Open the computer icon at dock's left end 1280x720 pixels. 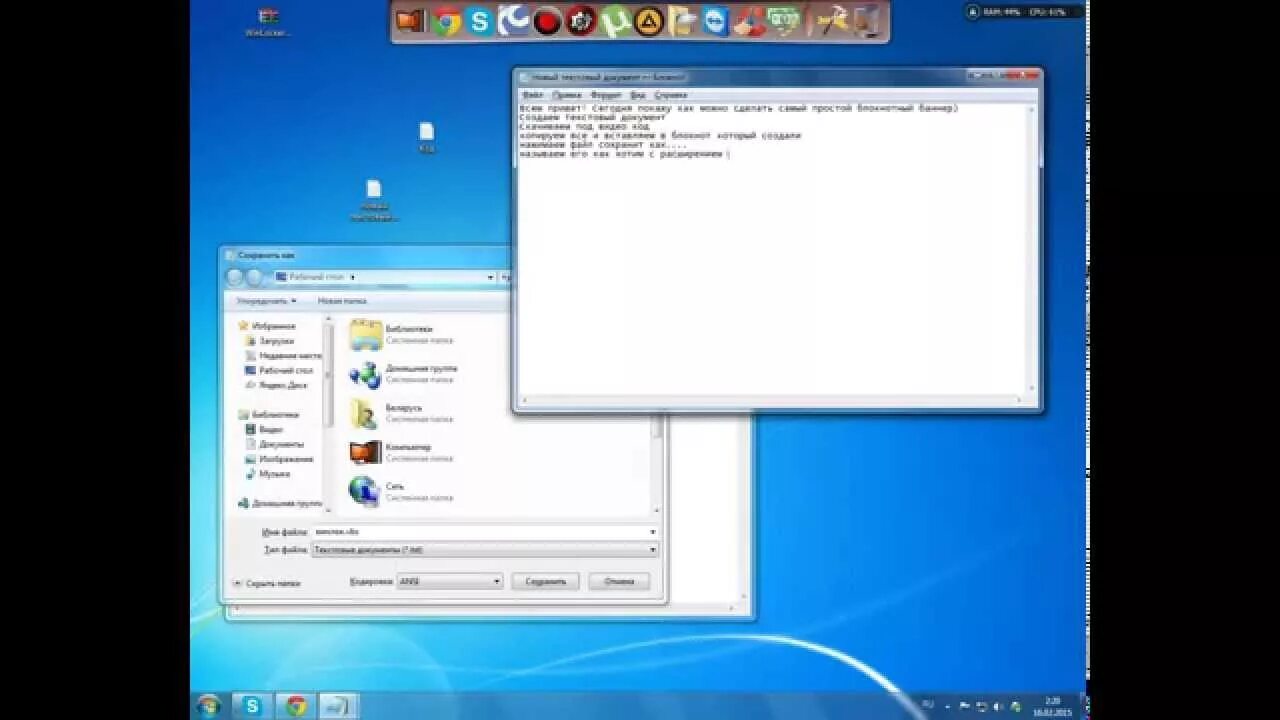coord(411,21)
